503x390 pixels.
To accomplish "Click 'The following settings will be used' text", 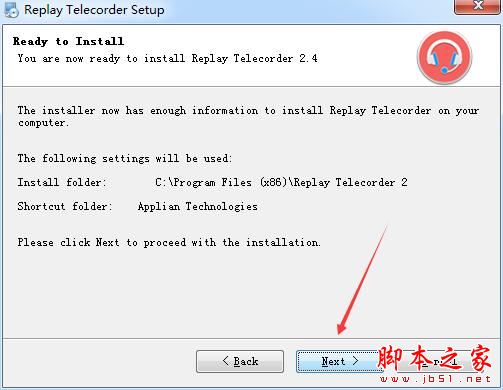I will 124,158.
